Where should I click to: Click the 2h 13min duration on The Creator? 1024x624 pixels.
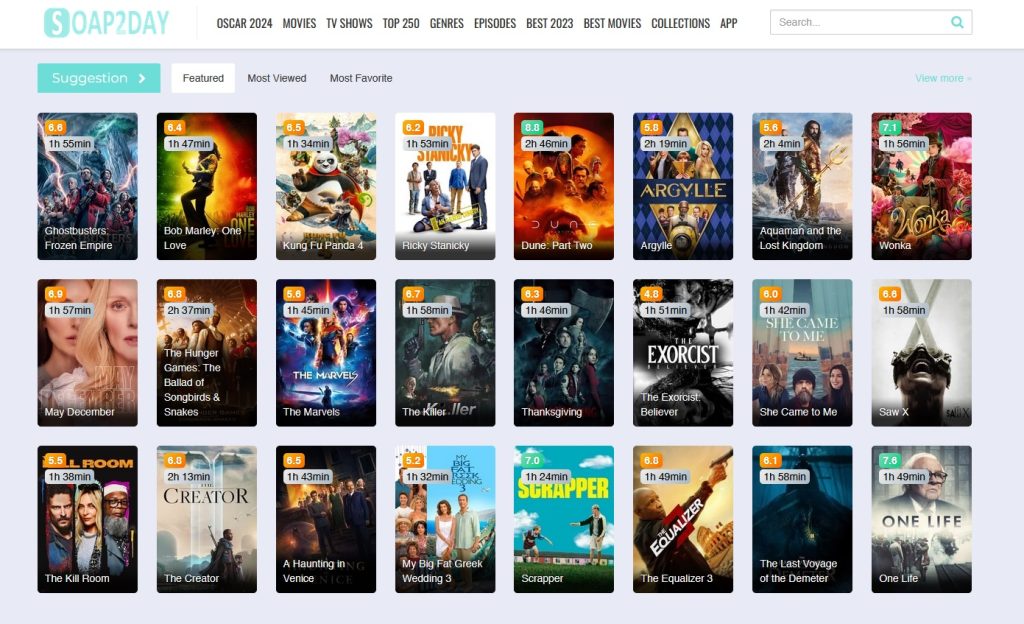click(x=189, y=476)
